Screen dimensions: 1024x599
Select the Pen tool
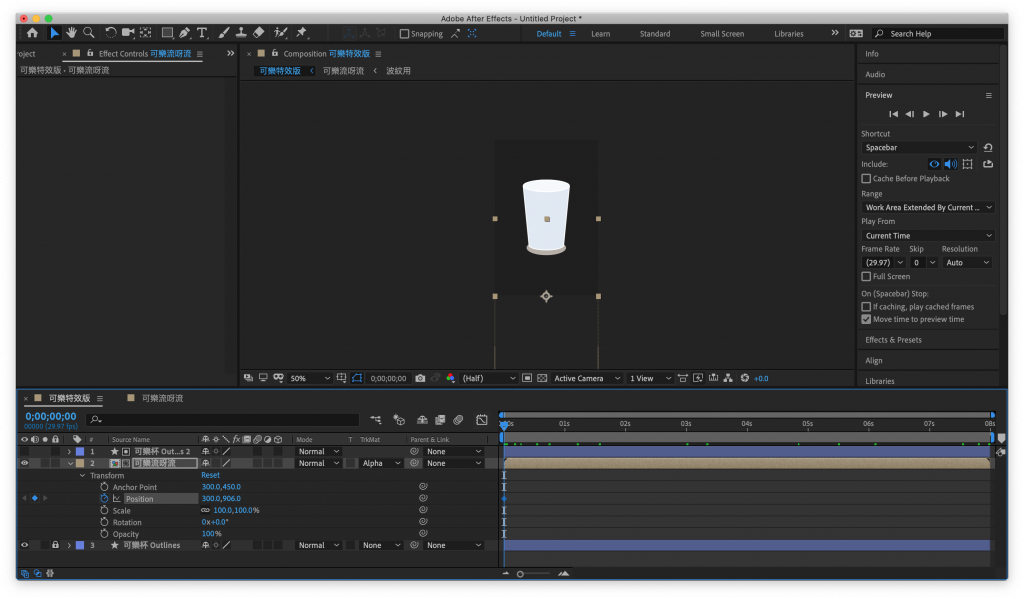coord(185,33)
